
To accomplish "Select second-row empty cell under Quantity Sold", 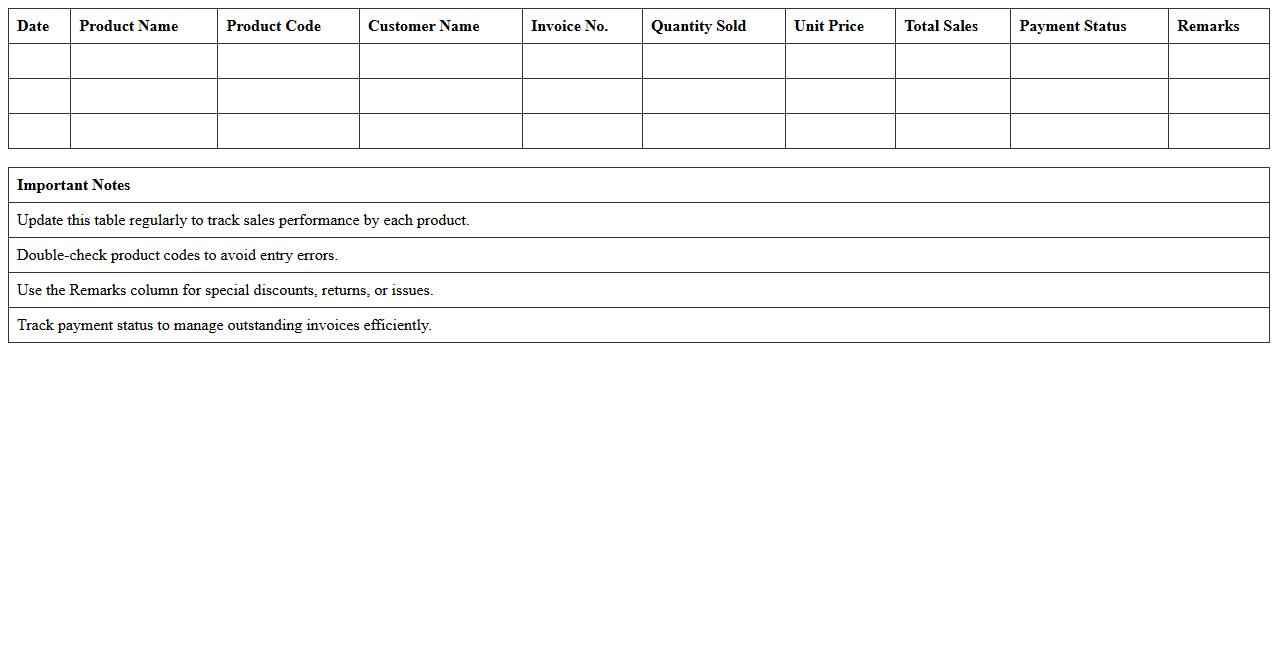I will pos(713,96).
